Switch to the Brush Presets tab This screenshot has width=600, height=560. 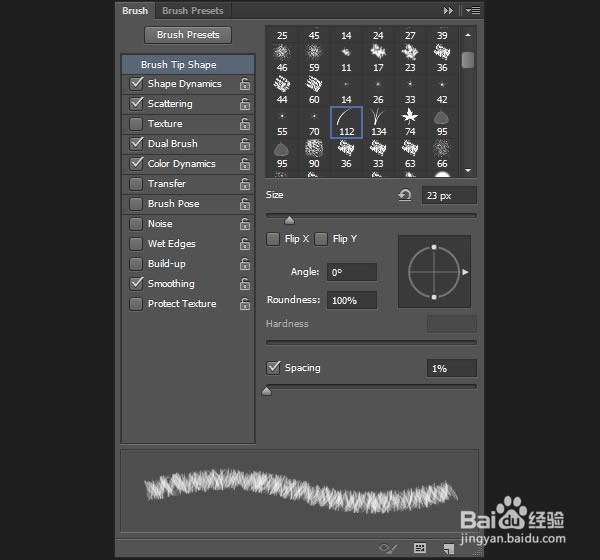(x=193, y=11)
